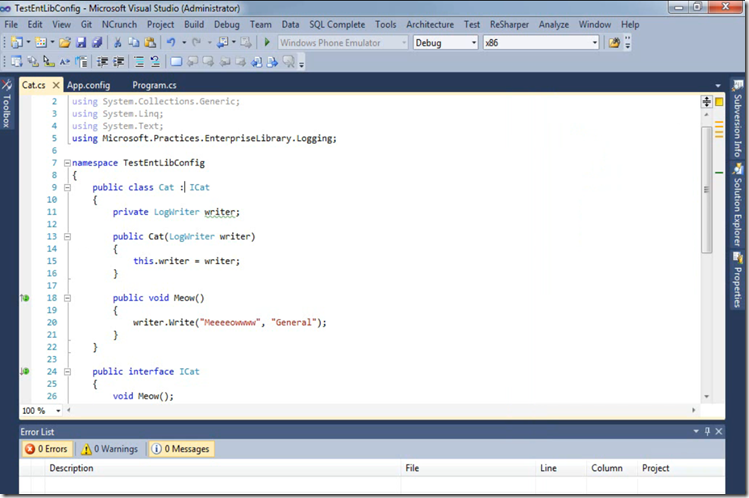749x498 pixels.
Task: Pin the Error List panel with auto-hide pushpin
Action: pos(707,432)
